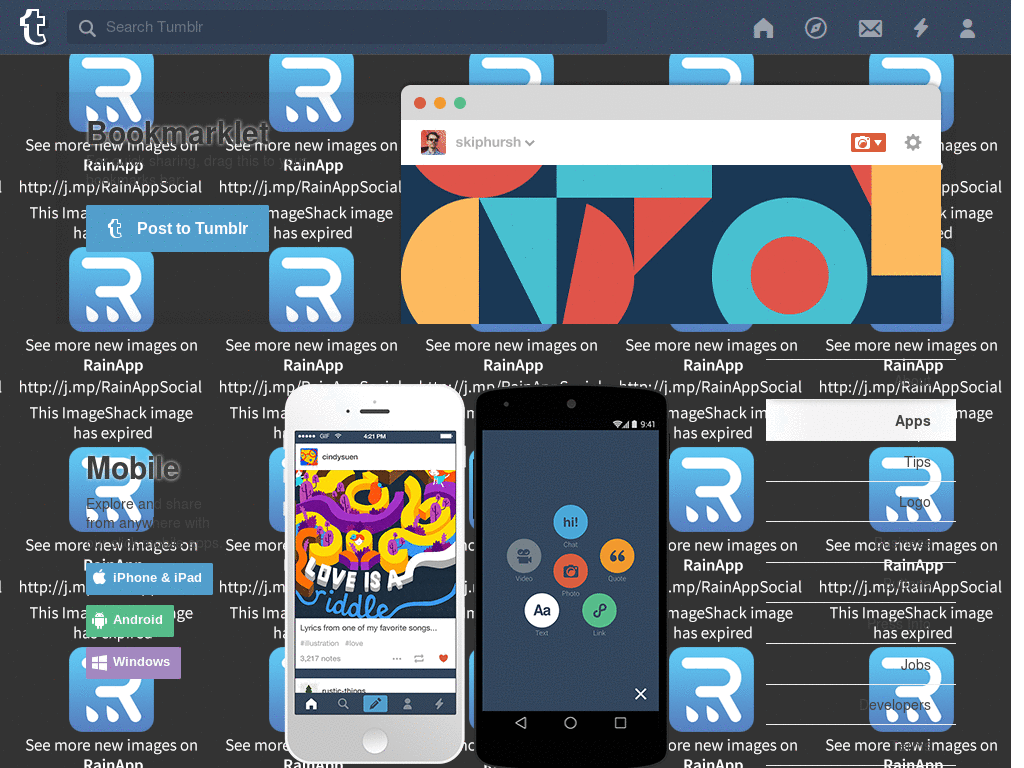Click the iPhone & iPad download button

click(150, 579)
